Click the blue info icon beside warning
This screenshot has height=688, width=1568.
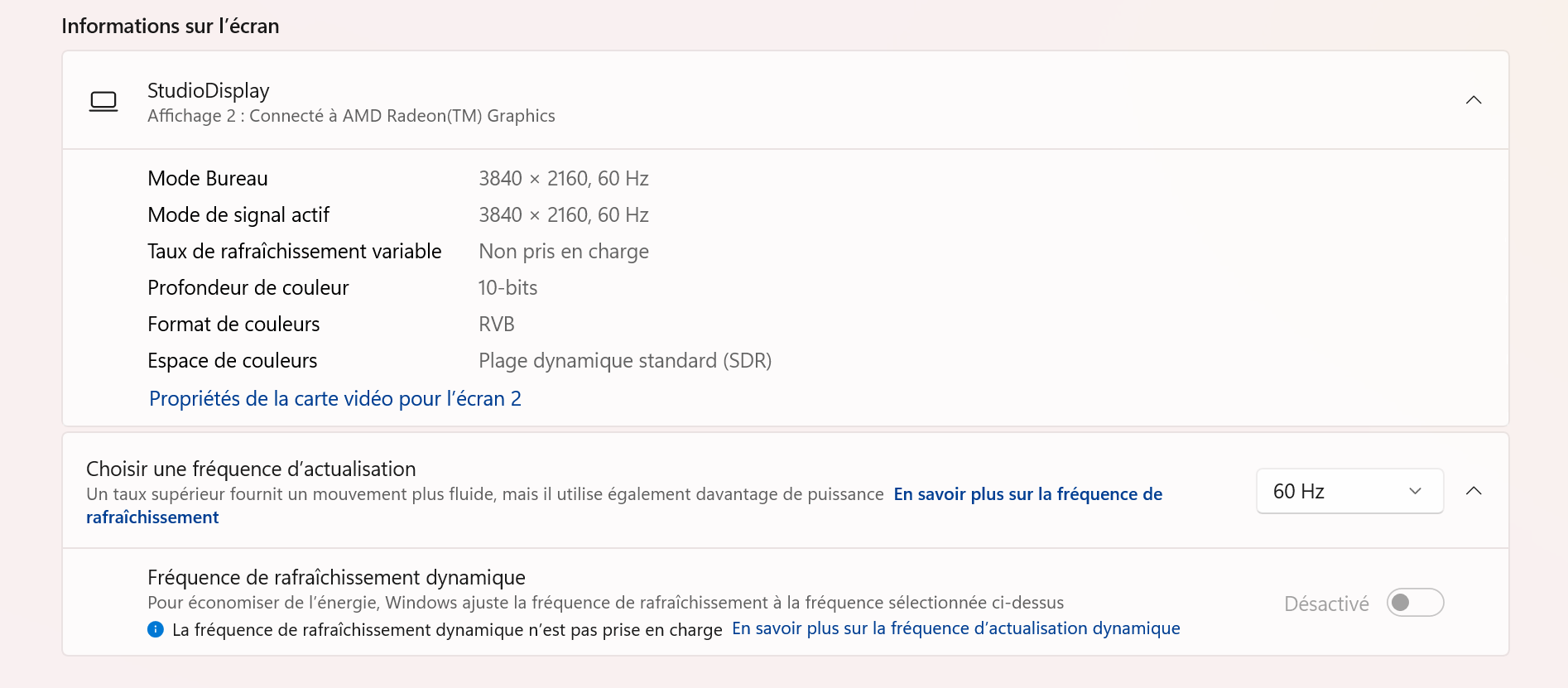[x=156, y=629]
